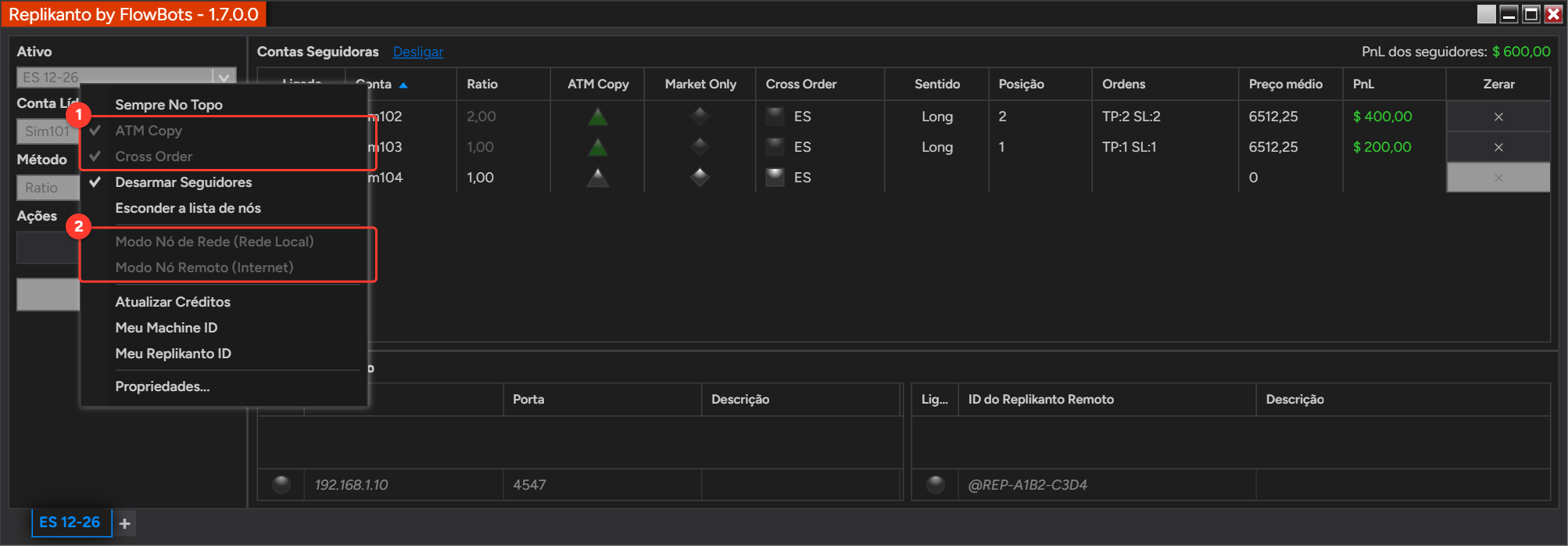Click the ATM Copy column header
Screen dimensions: 1568x546
[x=597, y=84]
